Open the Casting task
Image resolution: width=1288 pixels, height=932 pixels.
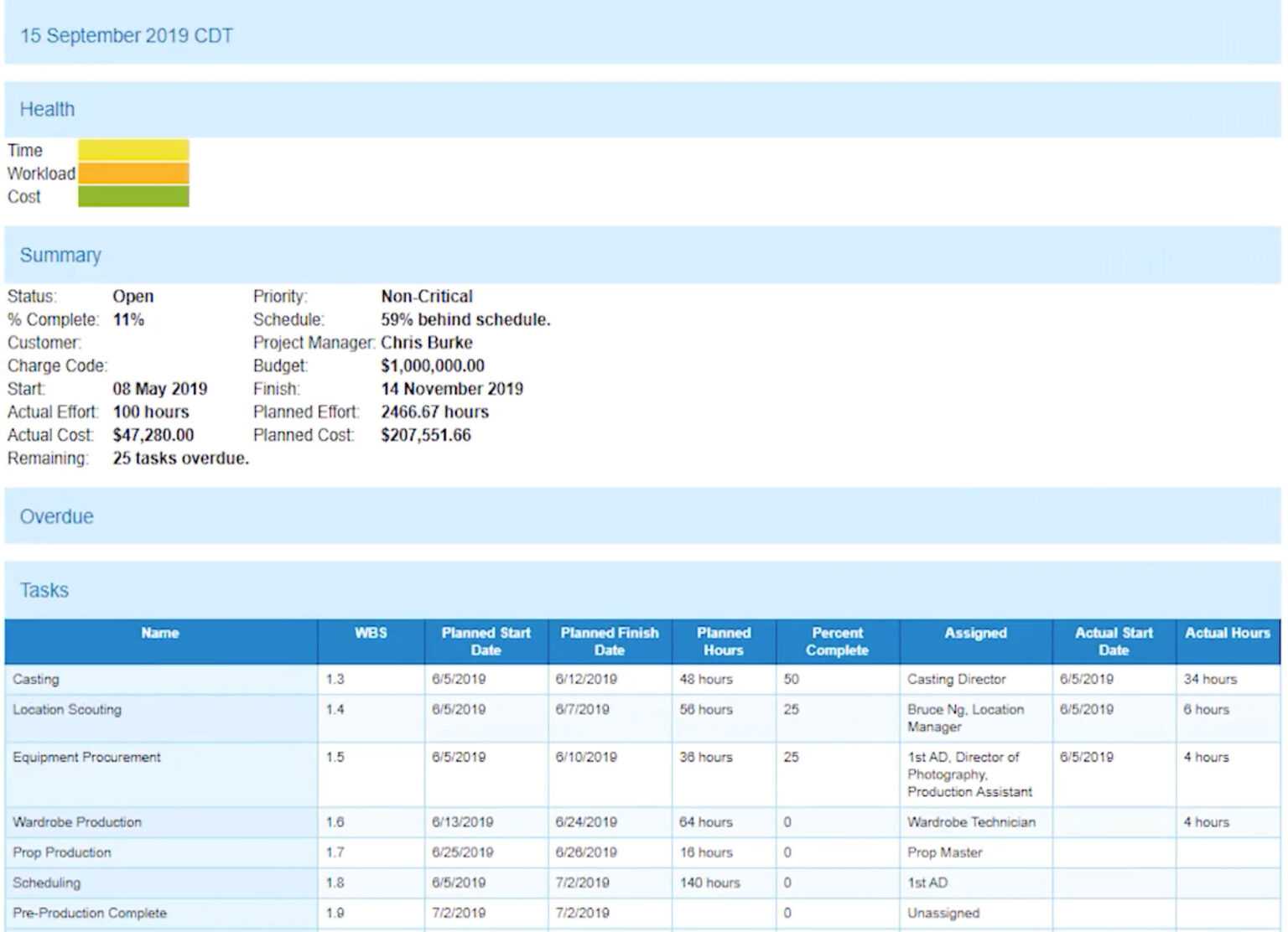(35, 679)
